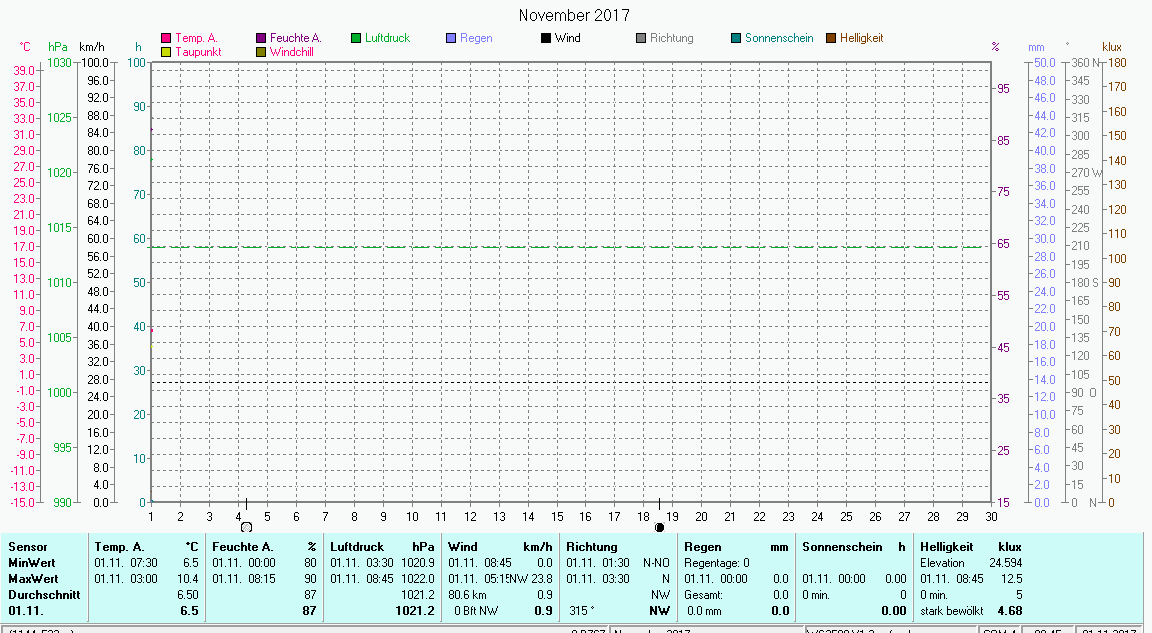Click the gray Richtung legend square

tap(641, 39)
